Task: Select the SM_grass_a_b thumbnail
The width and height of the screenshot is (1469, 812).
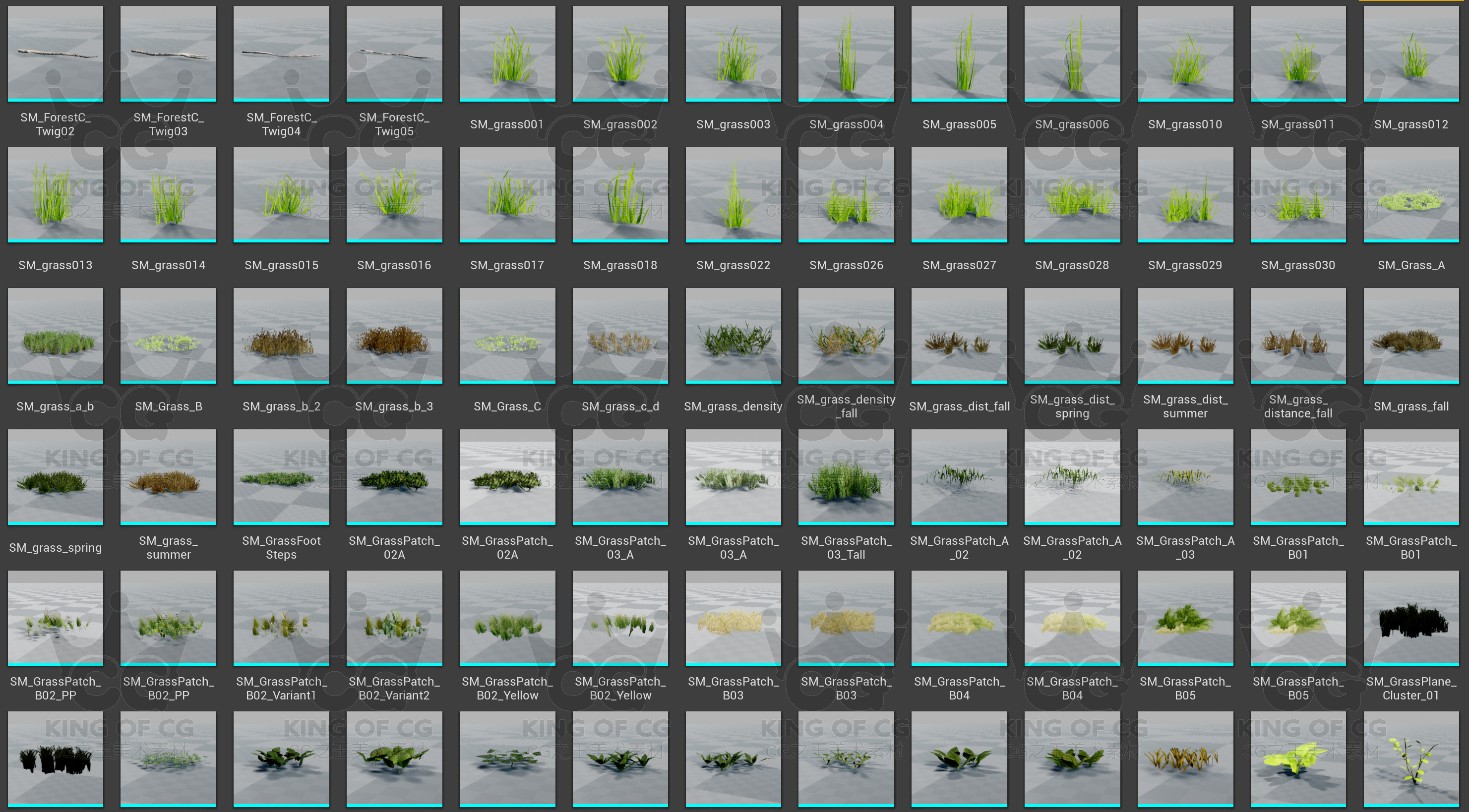Action: coord(56,335)
